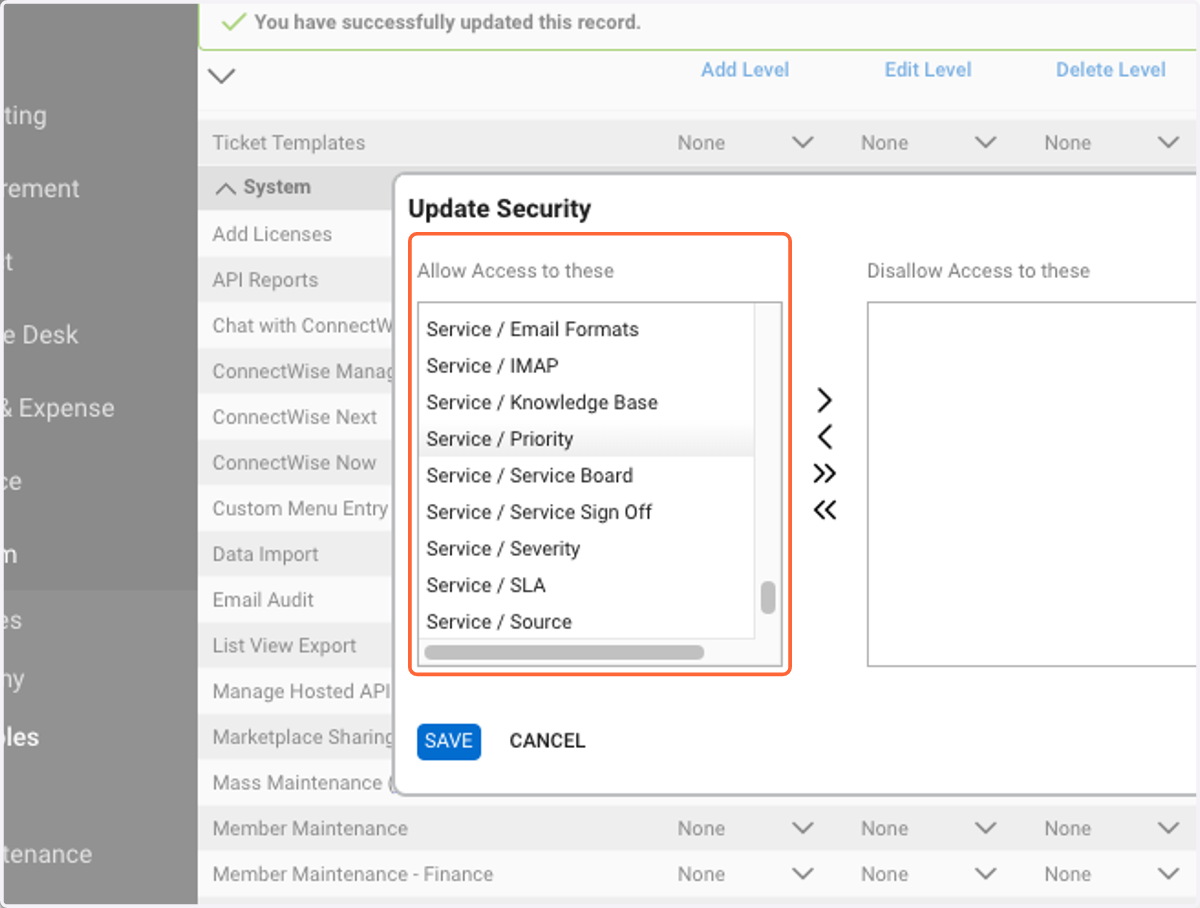The image size is (1200, 908).
Task: Select Service / Knowledge Base in list
Action: [586, 402]
